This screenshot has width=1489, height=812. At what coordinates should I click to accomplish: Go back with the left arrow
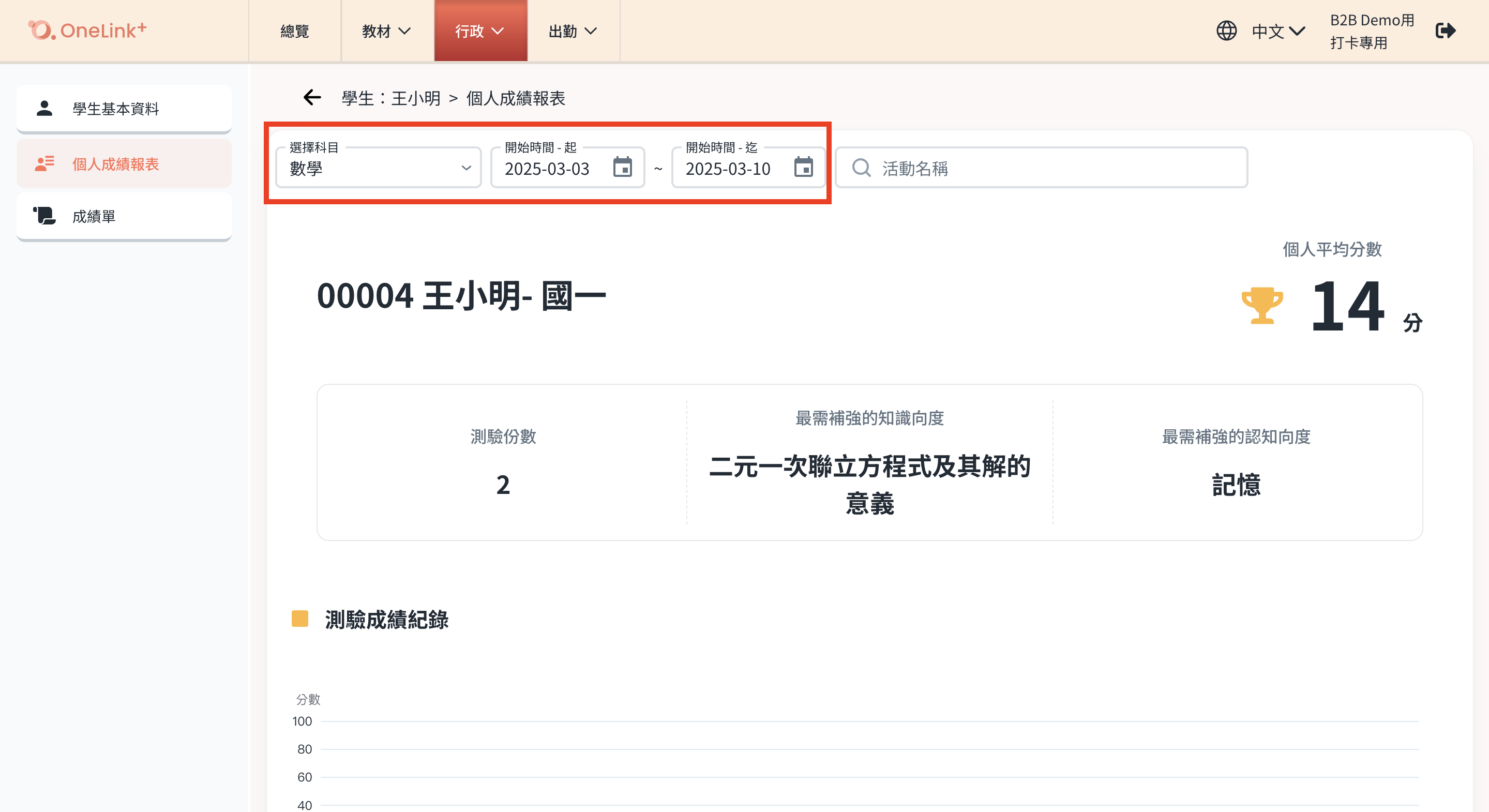(312, 98)
